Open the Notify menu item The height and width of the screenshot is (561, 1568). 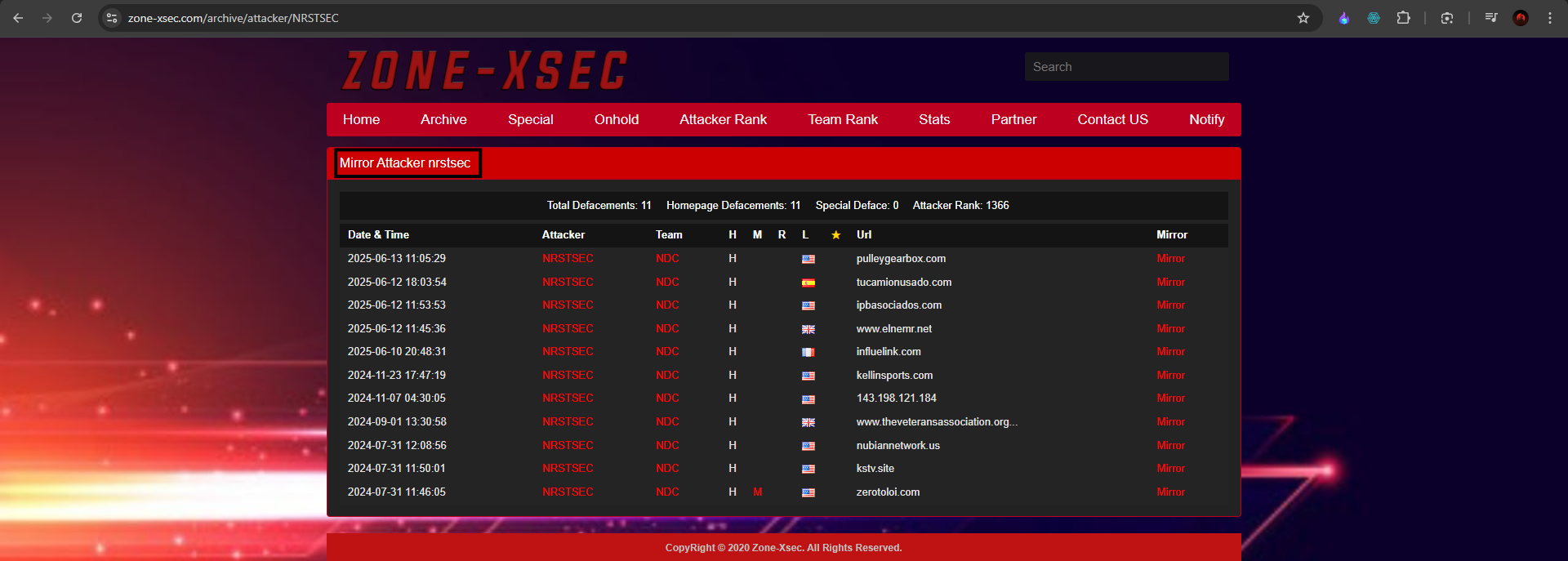1206,119
